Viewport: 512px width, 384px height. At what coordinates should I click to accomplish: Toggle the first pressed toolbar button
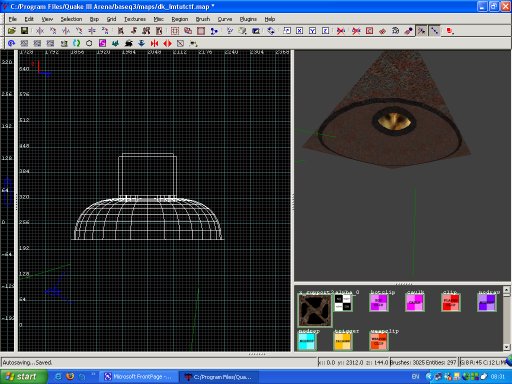click(x=422, y=31)
